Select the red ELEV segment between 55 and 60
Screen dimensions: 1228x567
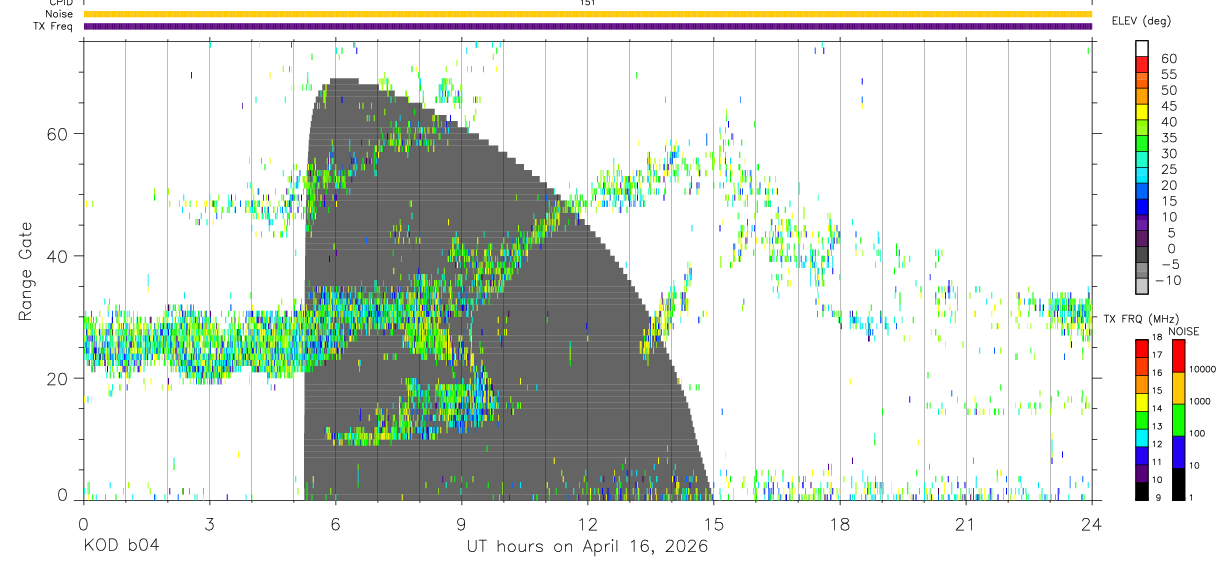point(1142,65)
